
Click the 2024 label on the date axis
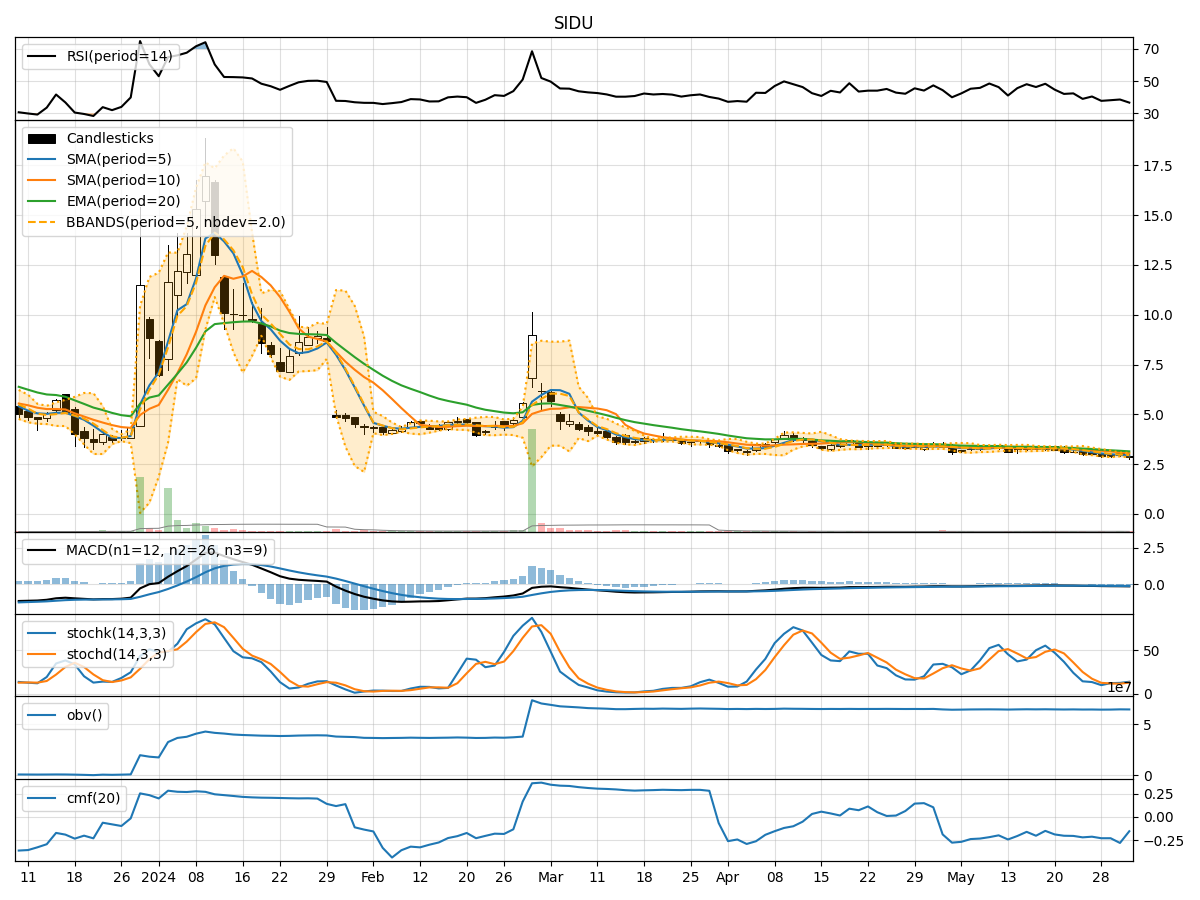tap(158, 877)
